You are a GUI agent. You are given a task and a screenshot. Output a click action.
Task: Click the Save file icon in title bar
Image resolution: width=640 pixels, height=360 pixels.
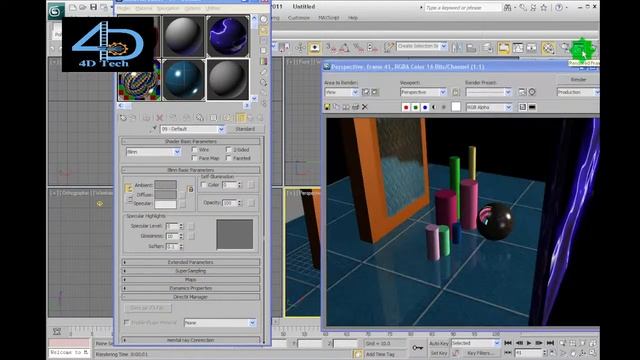pos(93,7)
